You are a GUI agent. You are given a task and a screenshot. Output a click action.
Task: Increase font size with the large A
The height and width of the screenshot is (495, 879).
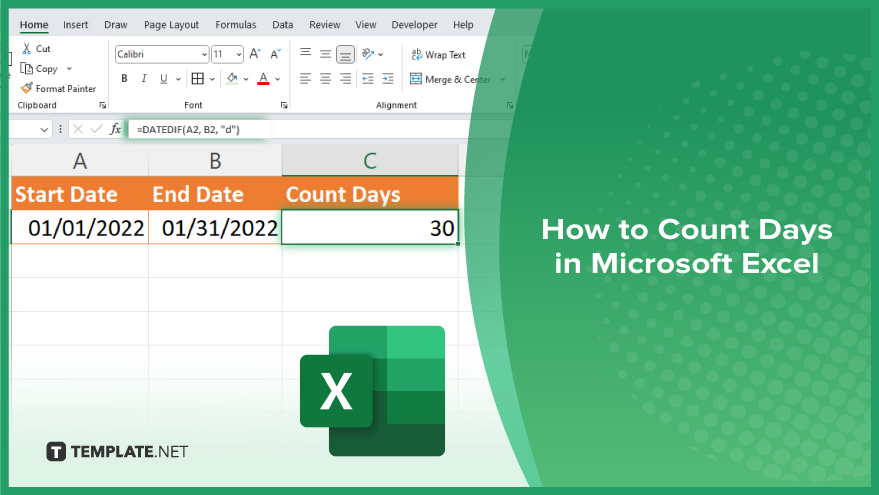point(255,54)
